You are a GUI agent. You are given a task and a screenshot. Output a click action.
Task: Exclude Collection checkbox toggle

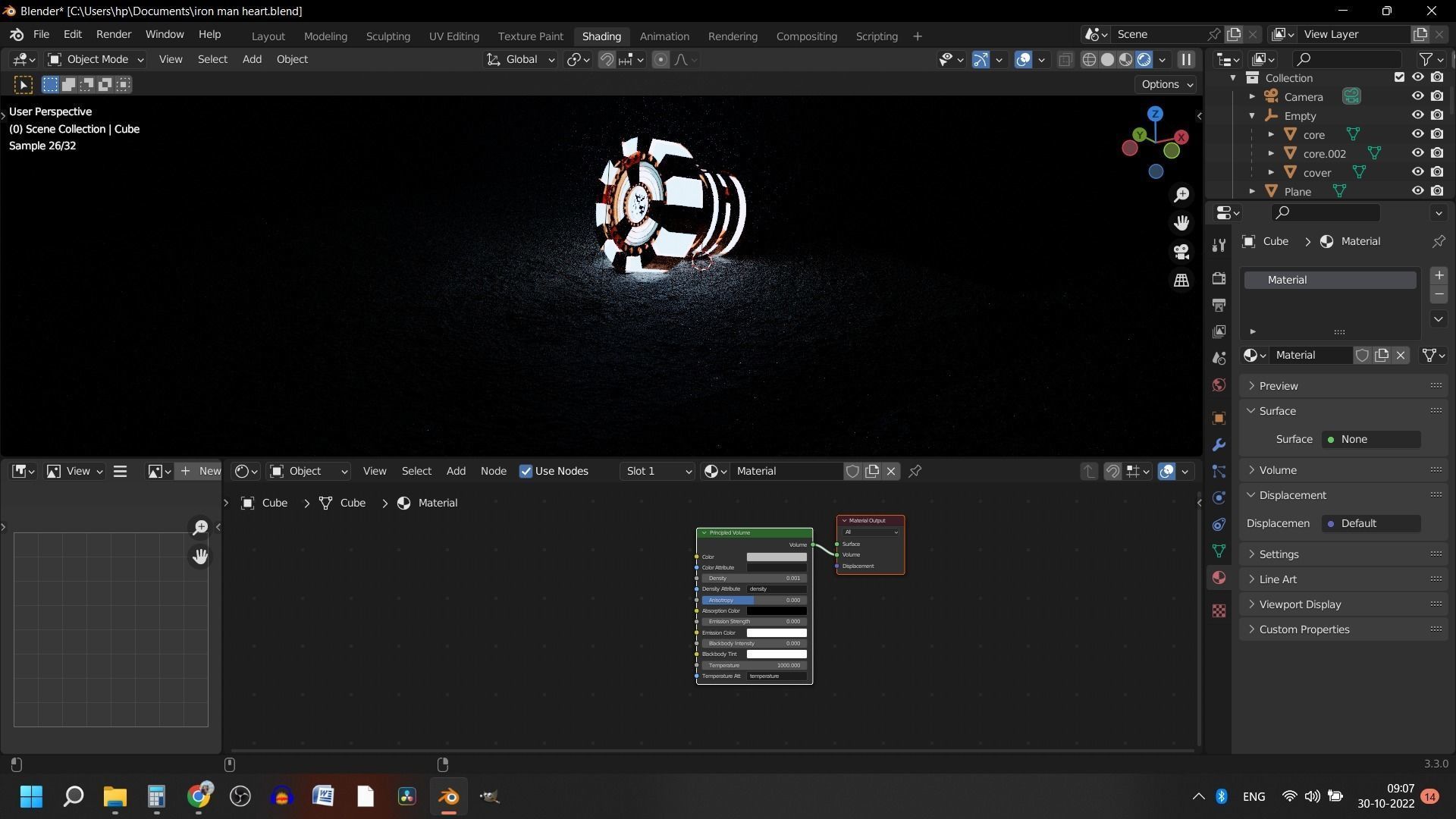point(1399,77)
